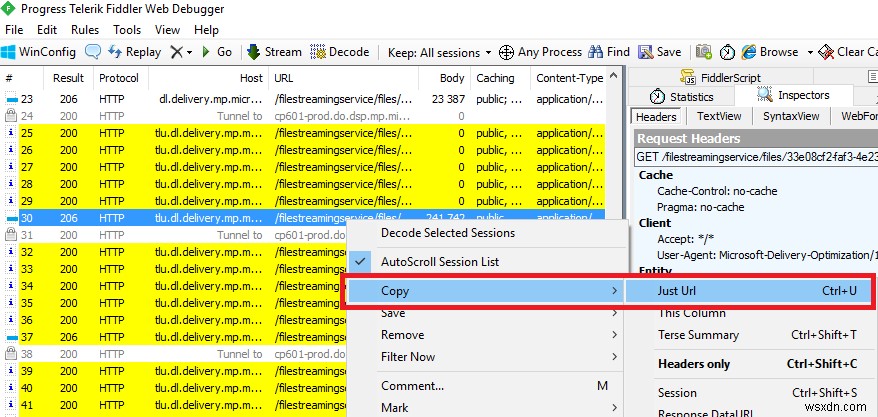
Task: Click the camera screenshot toolbar icon
Action: tap(704, 52)
